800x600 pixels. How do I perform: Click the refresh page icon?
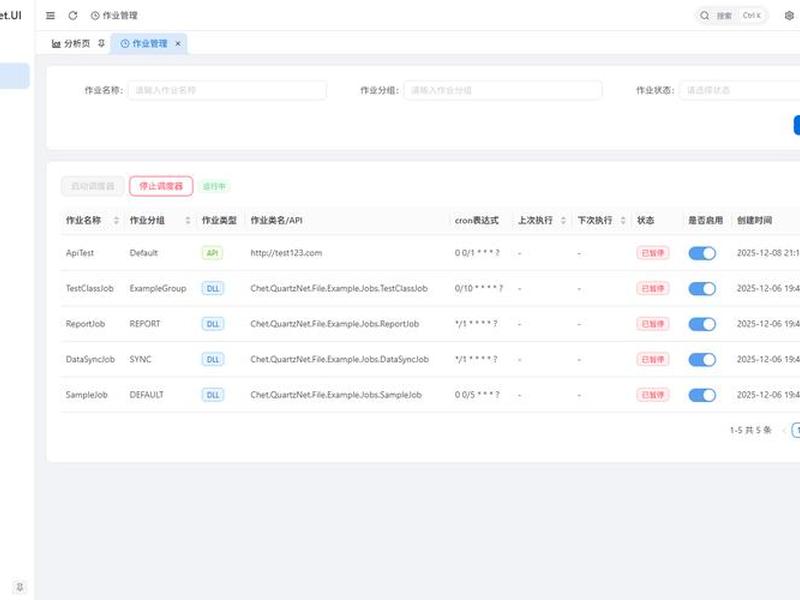(73, 15)
